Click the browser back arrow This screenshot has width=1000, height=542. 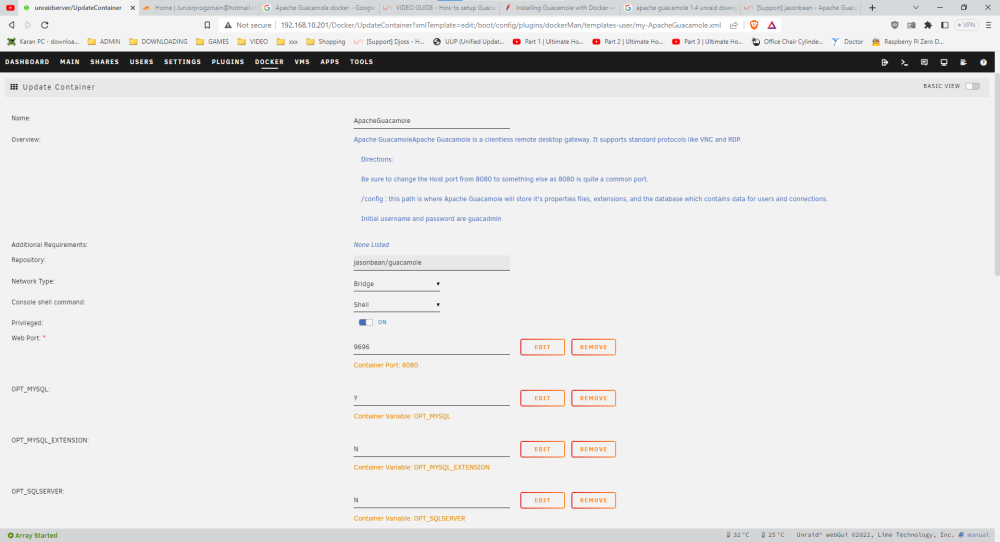pyautogui.click(x=11, y=25)
